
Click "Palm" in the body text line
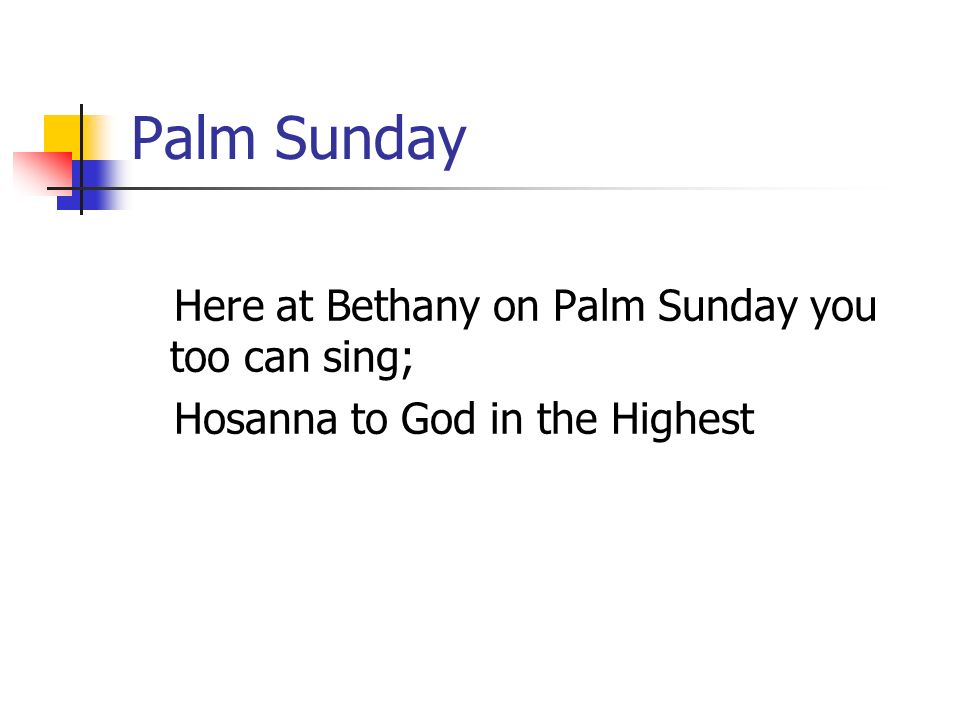pos(599,306)
